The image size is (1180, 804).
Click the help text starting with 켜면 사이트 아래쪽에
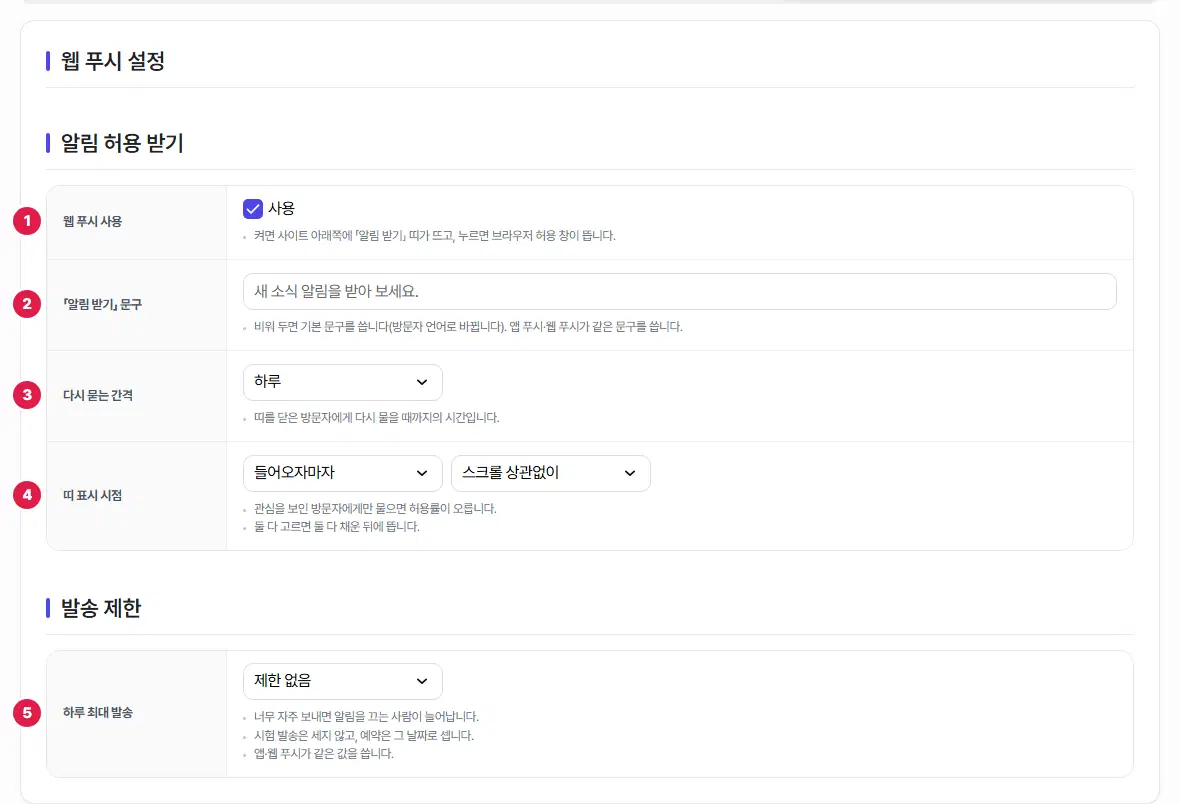[434, 236]
